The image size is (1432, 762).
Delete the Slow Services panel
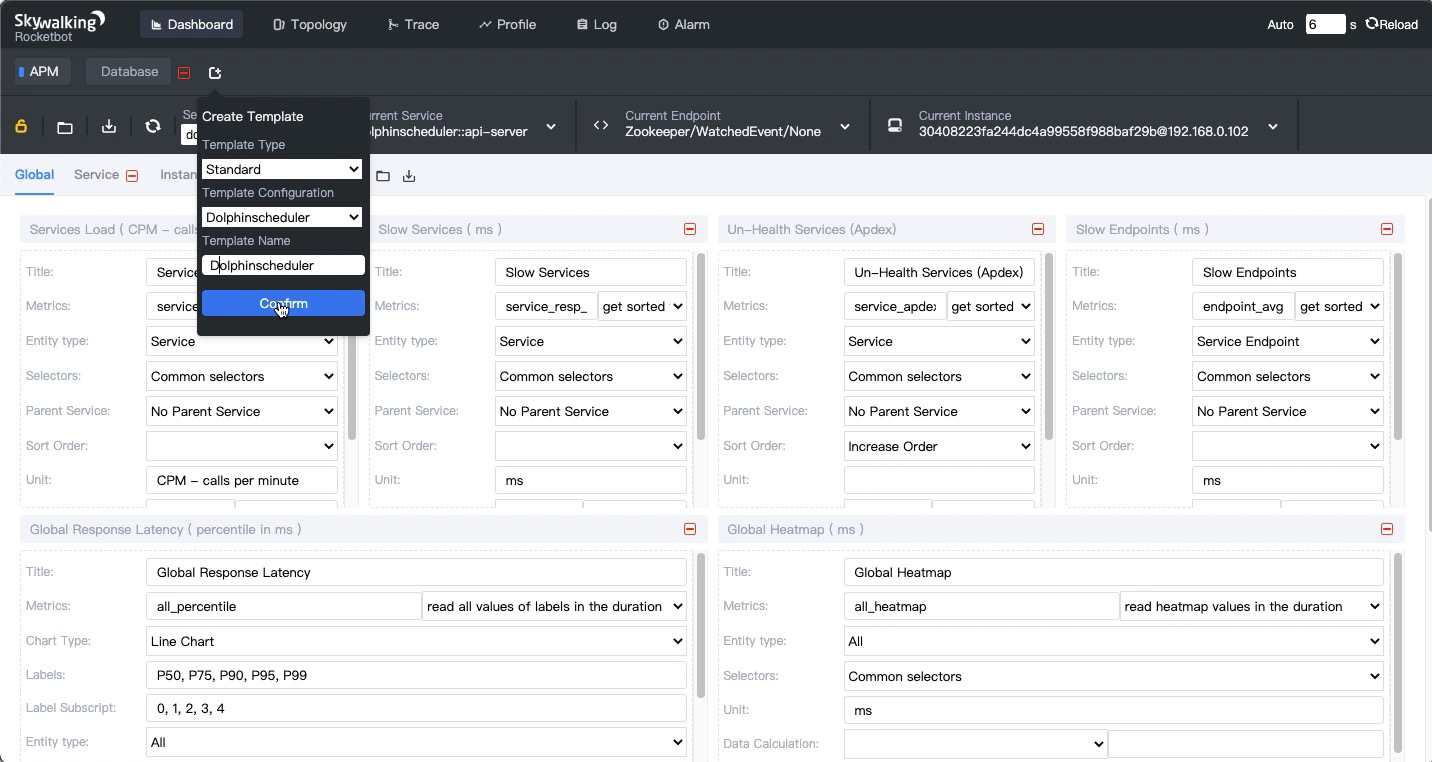(x=690, y=229)
